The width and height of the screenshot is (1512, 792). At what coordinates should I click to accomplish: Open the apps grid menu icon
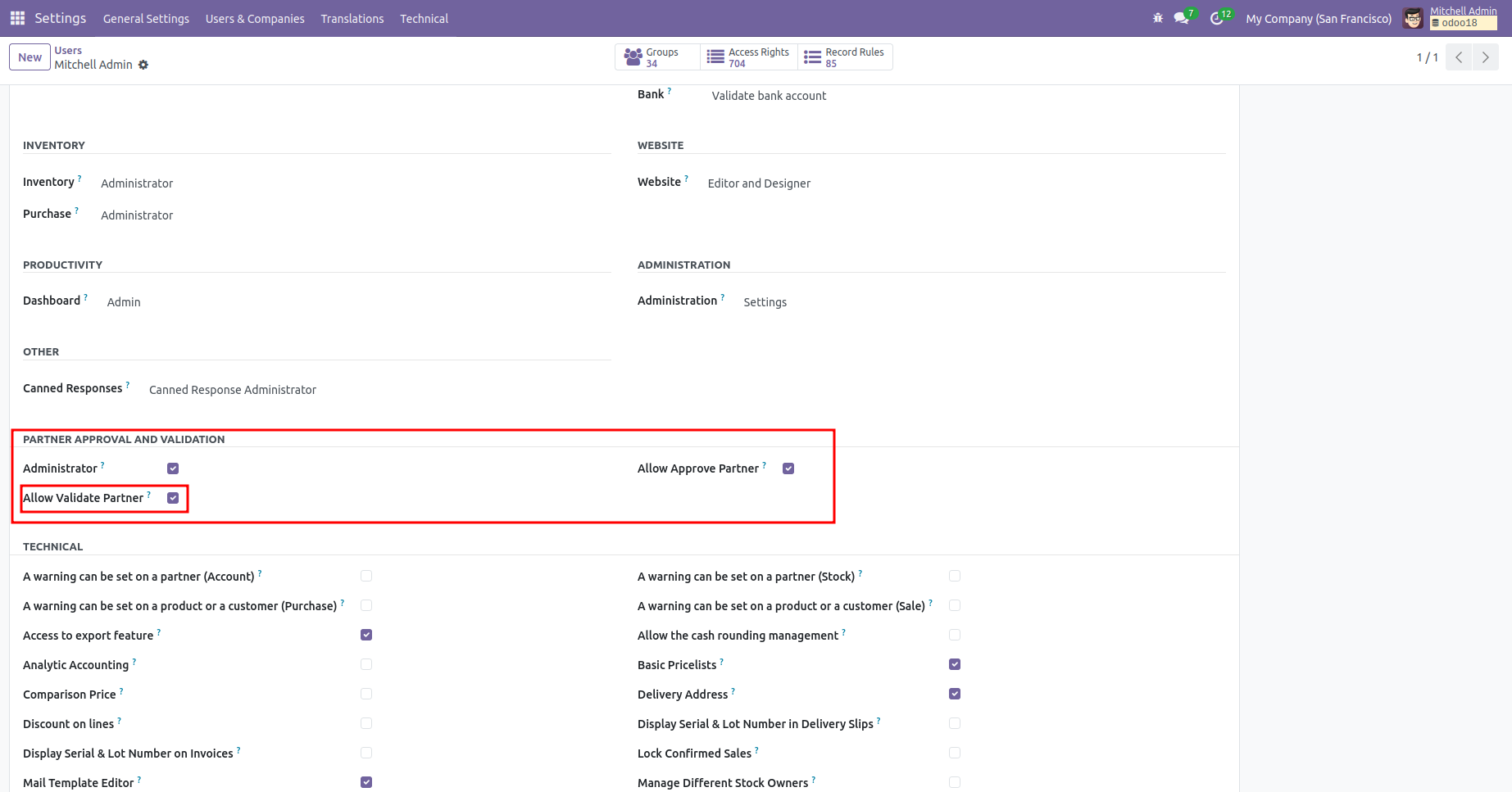17,18
